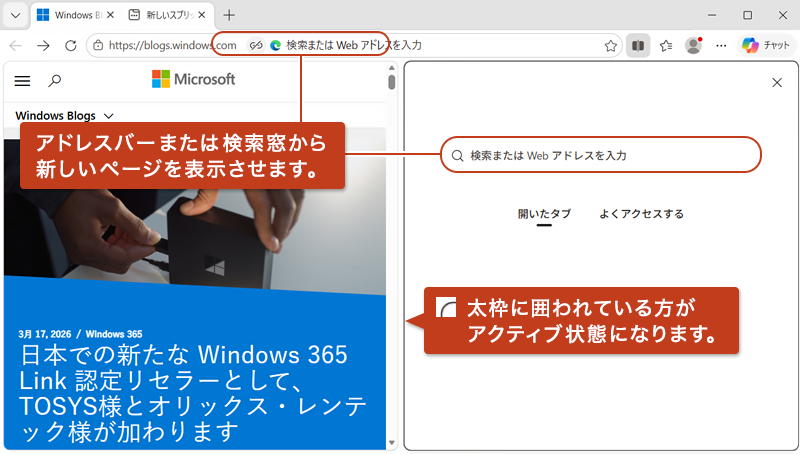Click the new tab plus button
Image resolution: width=800 pixels, height=454 pixels.
pos(229,15)
